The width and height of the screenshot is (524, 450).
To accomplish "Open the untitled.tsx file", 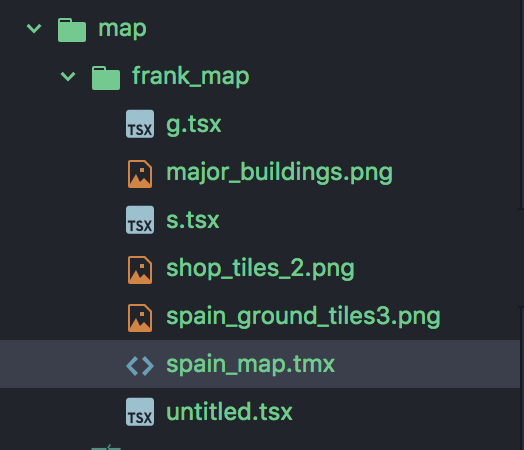I will pos(229,412).
